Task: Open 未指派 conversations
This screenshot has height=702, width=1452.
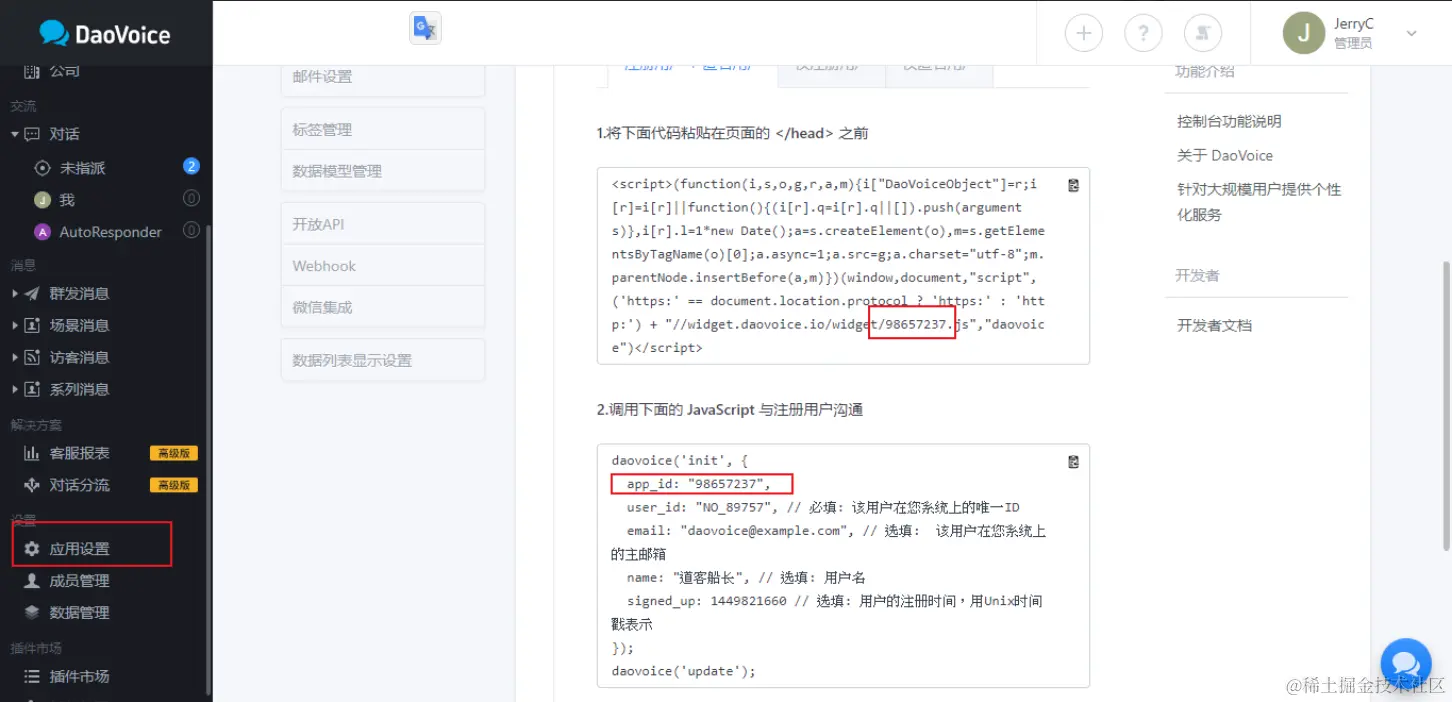Action: (82, 168)
